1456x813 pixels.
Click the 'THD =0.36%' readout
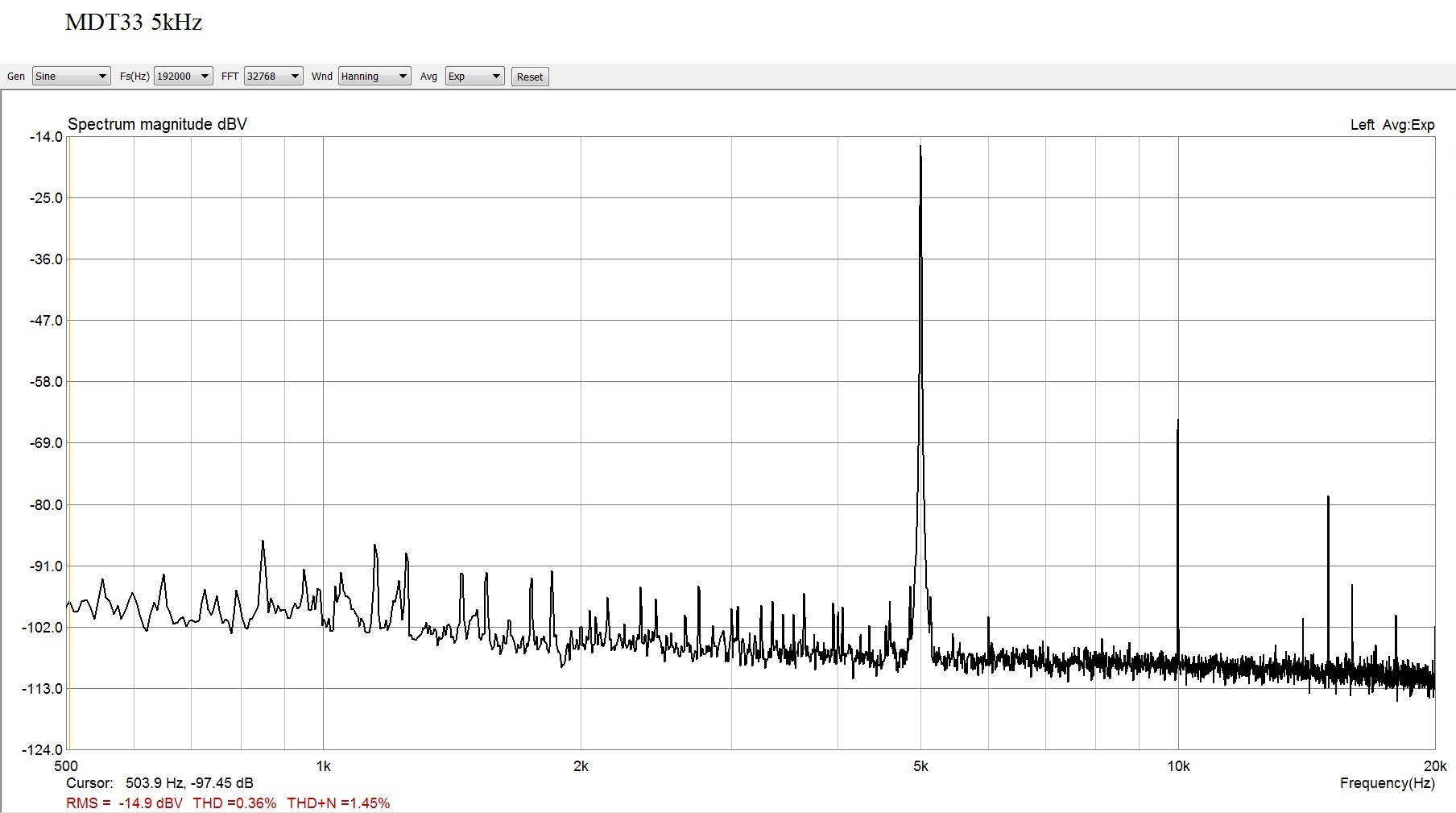(x=234, y=803)
